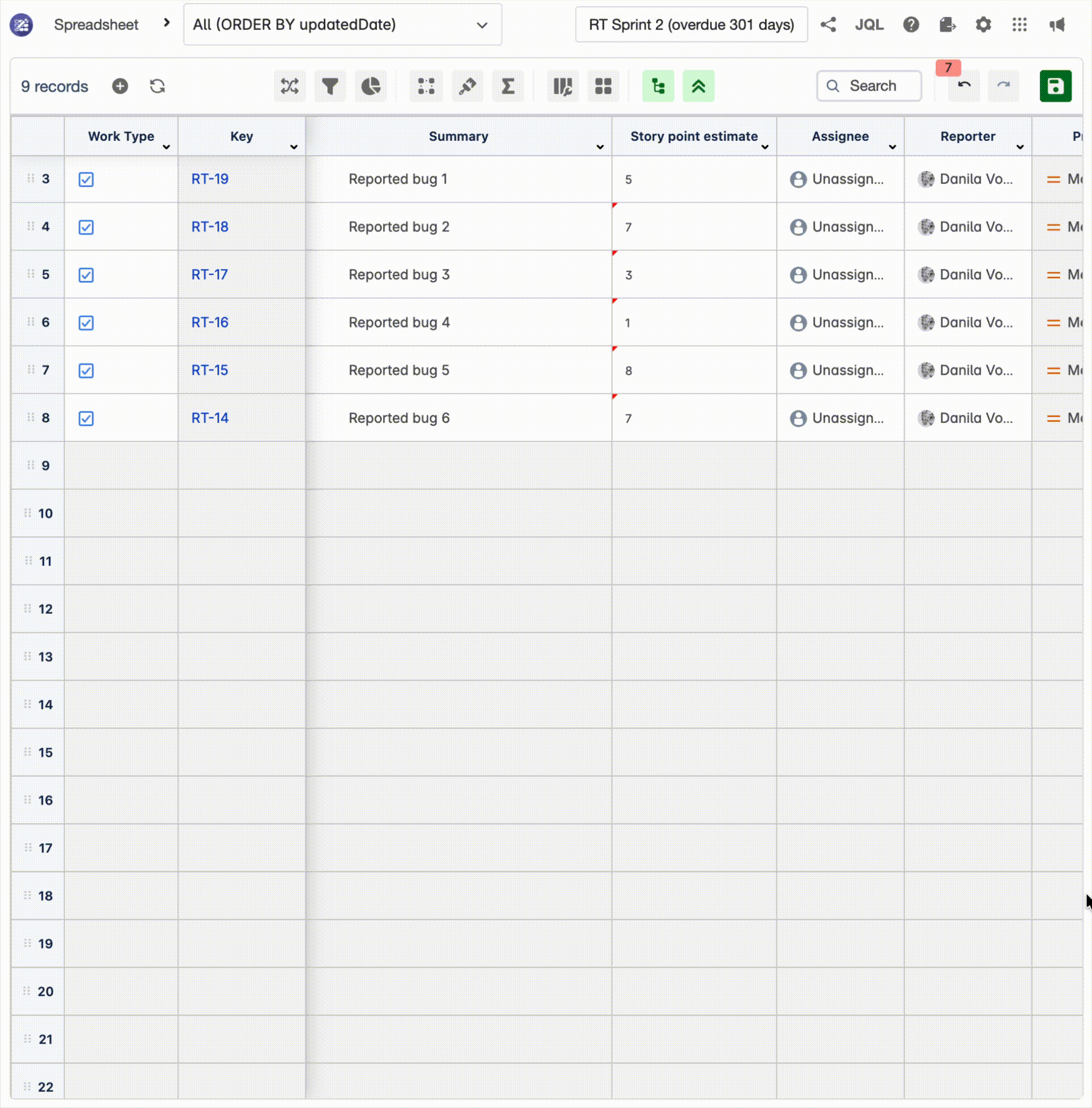
Task: Open the apps grid icon
Action: (x=1019, y=24)
